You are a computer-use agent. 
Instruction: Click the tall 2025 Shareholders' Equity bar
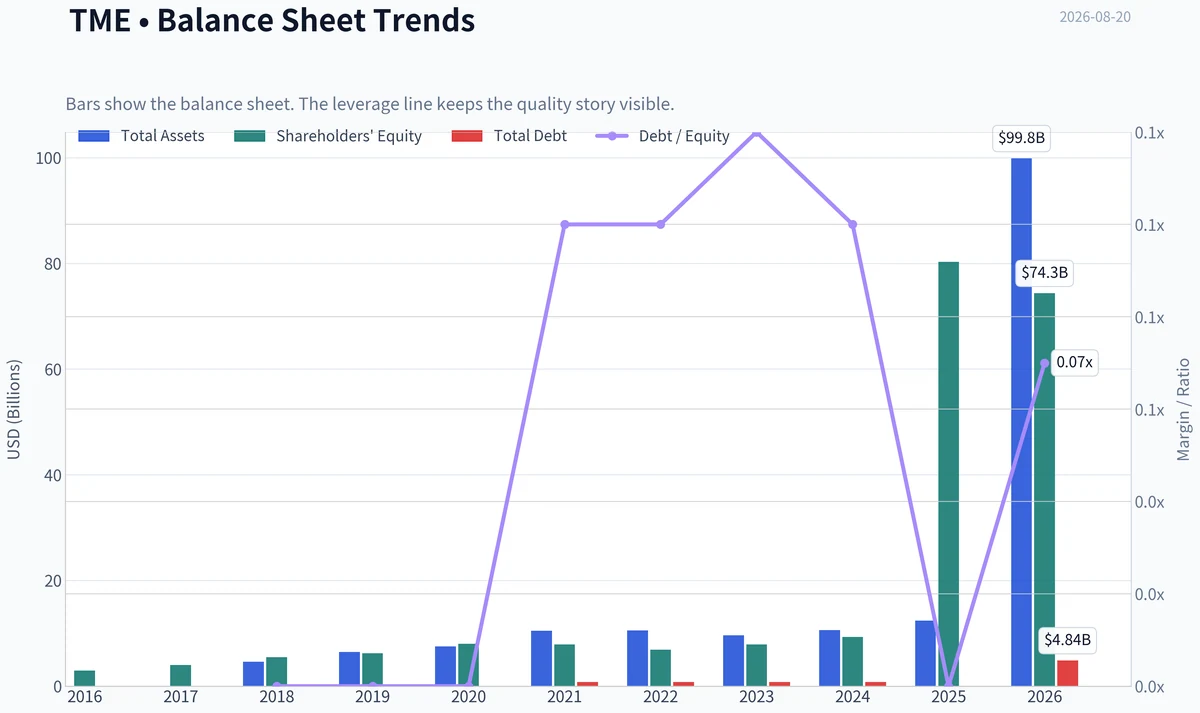949,474
